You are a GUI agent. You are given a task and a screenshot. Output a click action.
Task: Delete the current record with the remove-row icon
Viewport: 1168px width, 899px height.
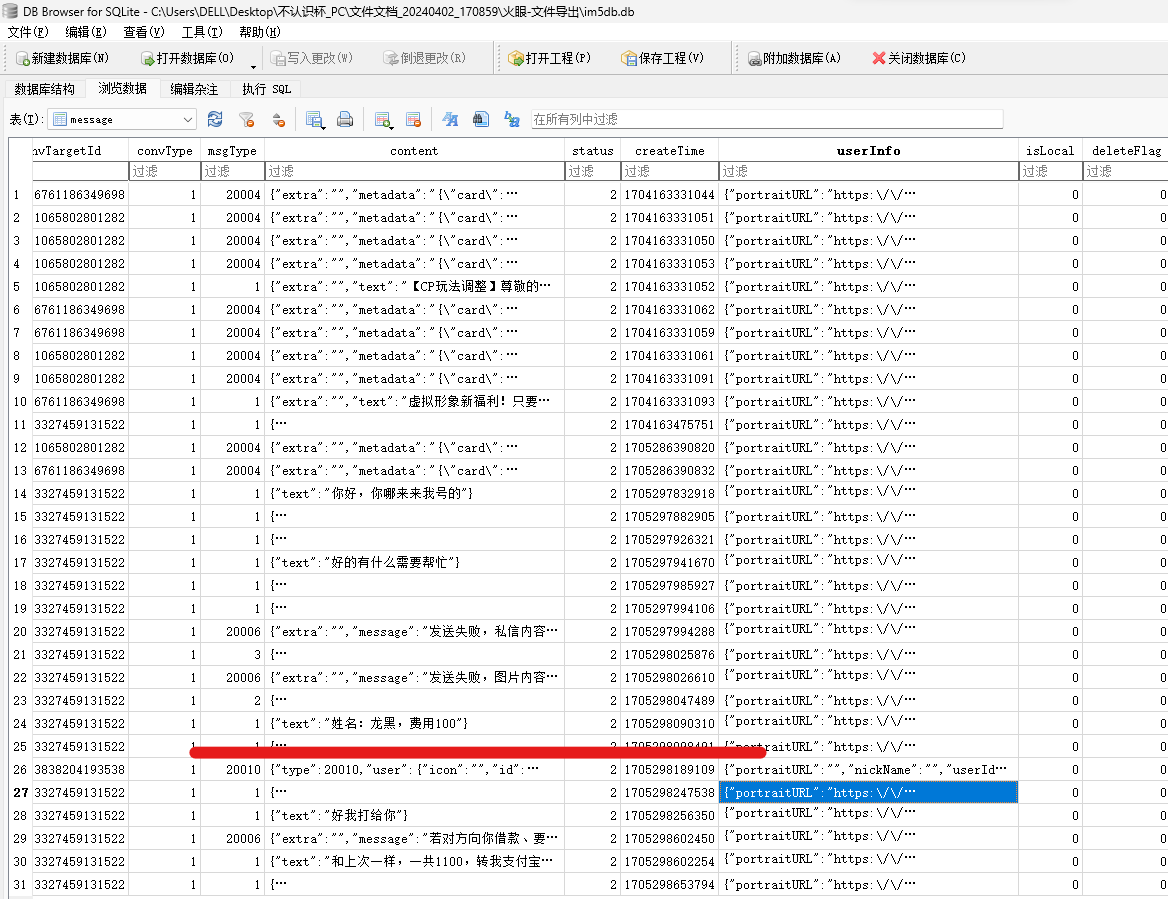click(x=413, y=119)
